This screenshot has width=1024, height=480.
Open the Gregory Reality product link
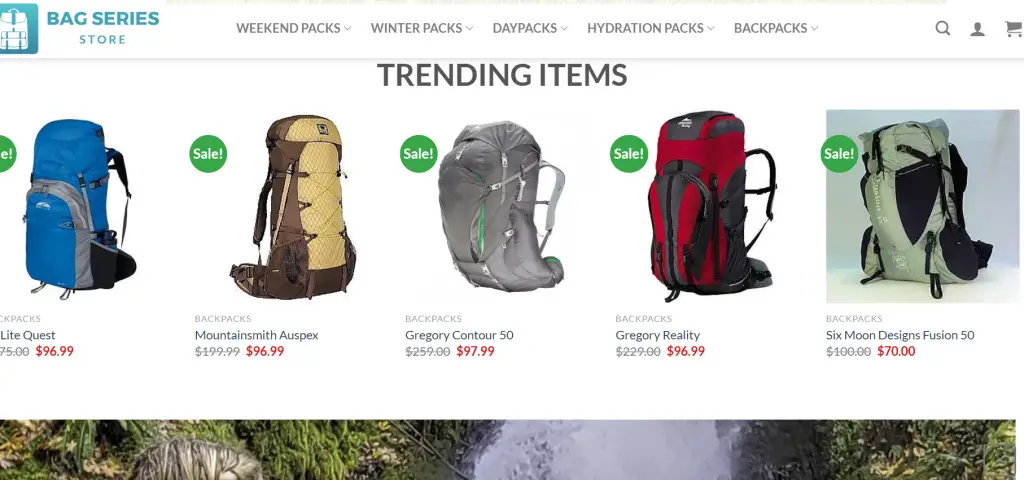(x=658, y=335)
